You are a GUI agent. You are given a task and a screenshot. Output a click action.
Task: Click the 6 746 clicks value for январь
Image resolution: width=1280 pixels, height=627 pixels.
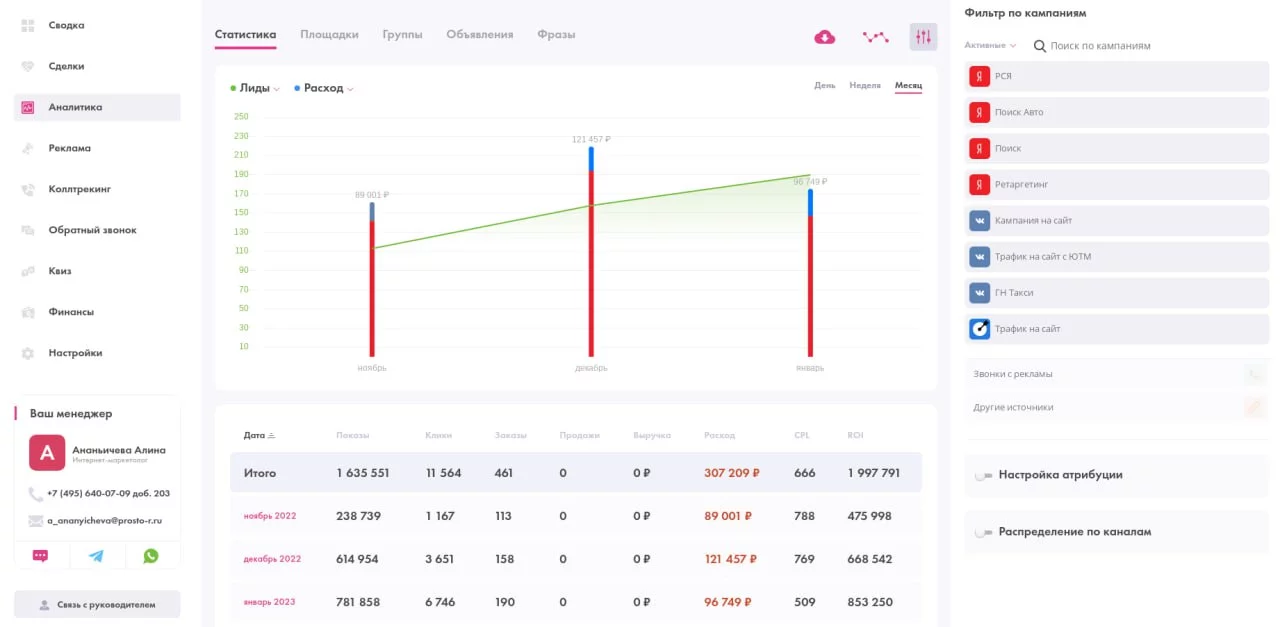click(x=440, y=602)
